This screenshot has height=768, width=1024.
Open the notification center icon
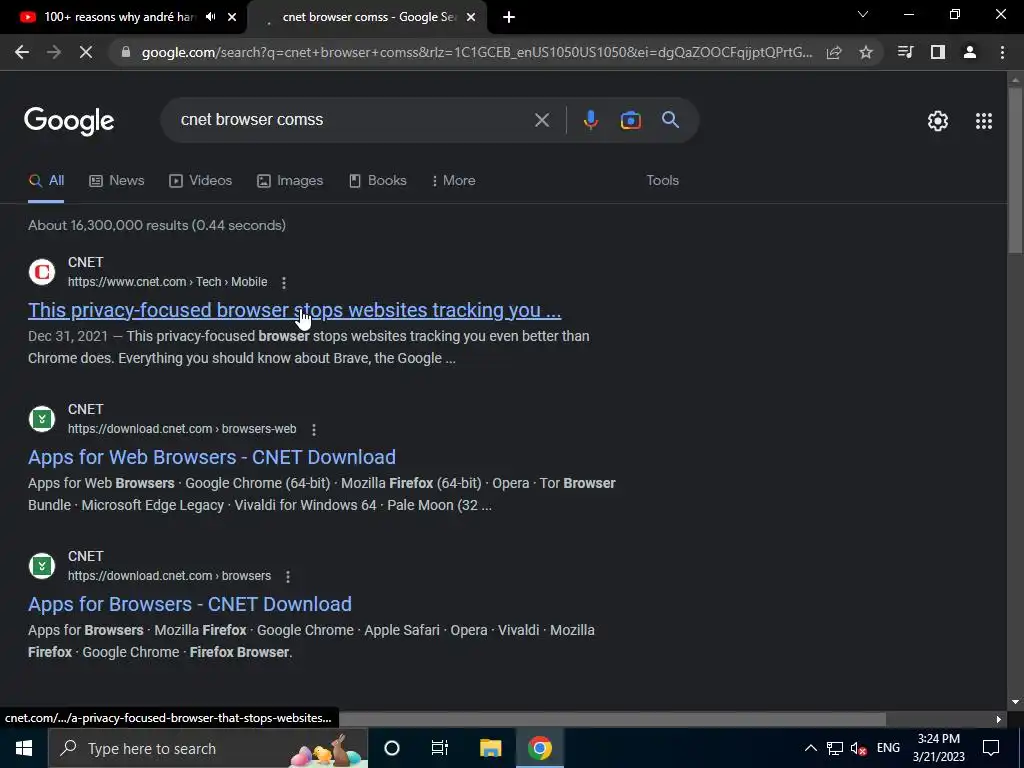pyautogui.click(x=991, y=748)
